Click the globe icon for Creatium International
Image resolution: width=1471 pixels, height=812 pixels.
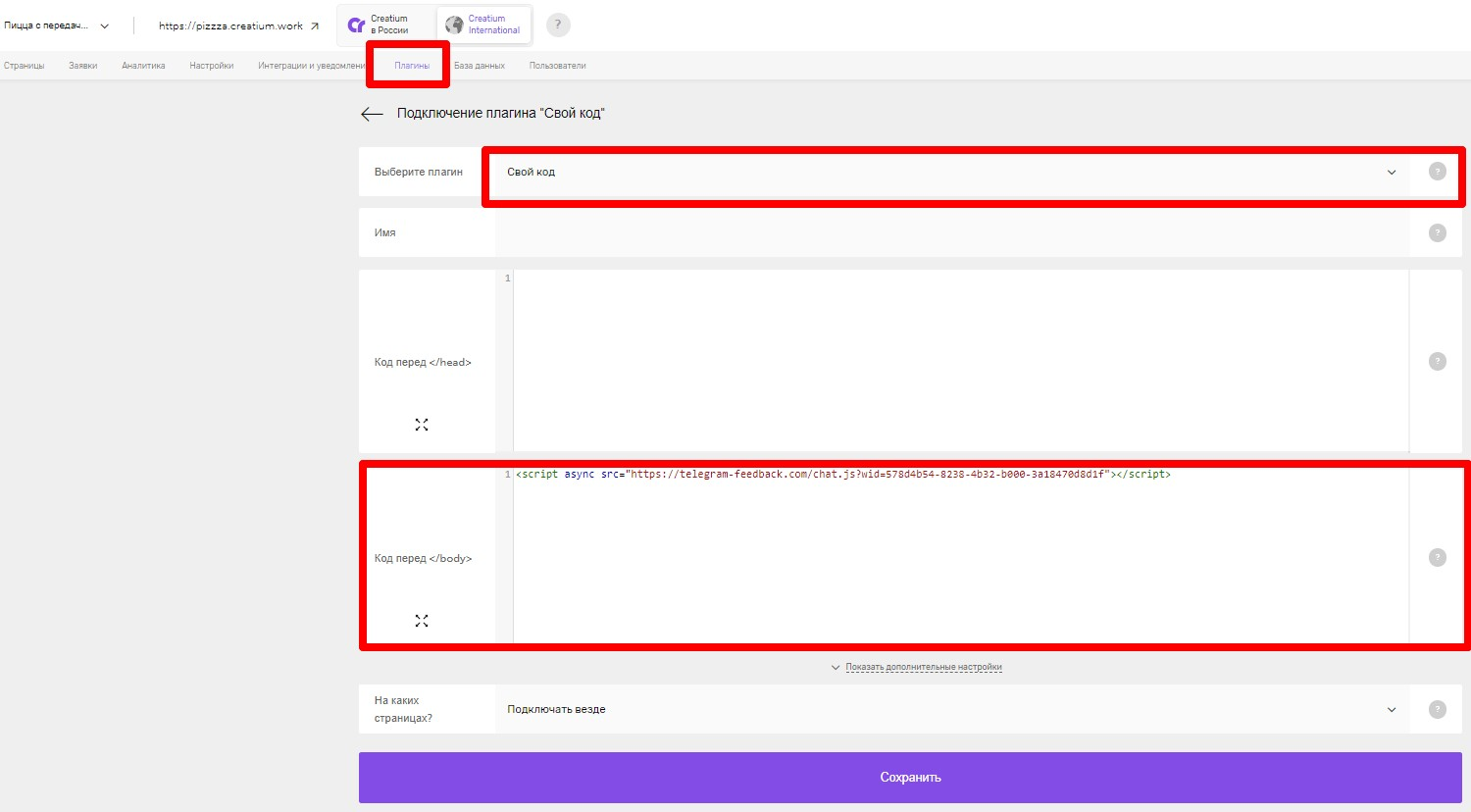(x=454, y=25)
